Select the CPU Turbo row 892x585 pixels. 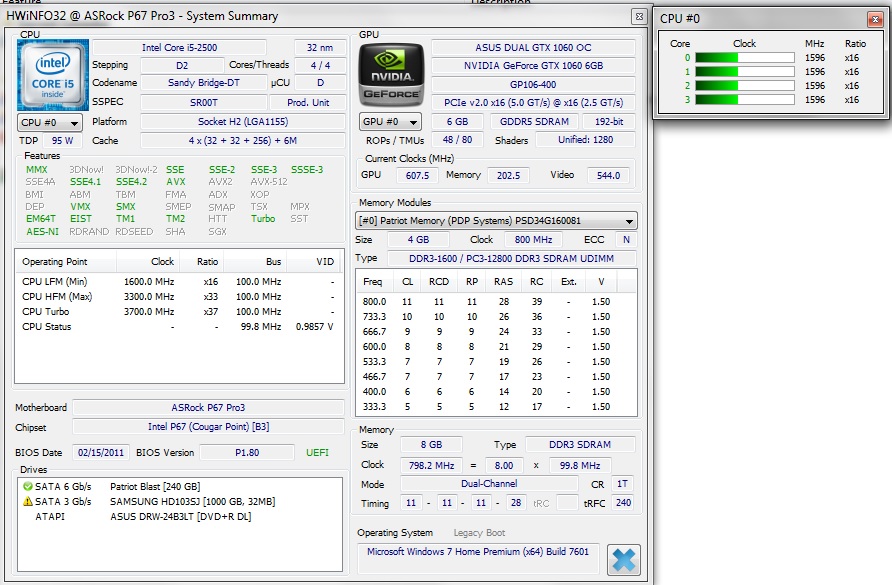point(179,312)
